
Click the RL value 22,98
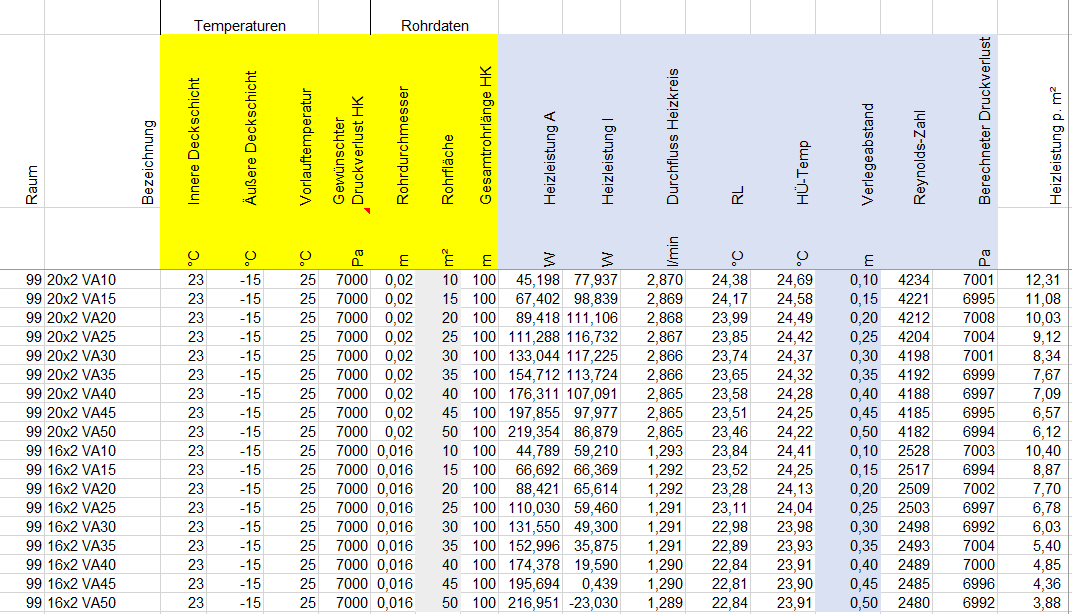[x=718, y=527]
